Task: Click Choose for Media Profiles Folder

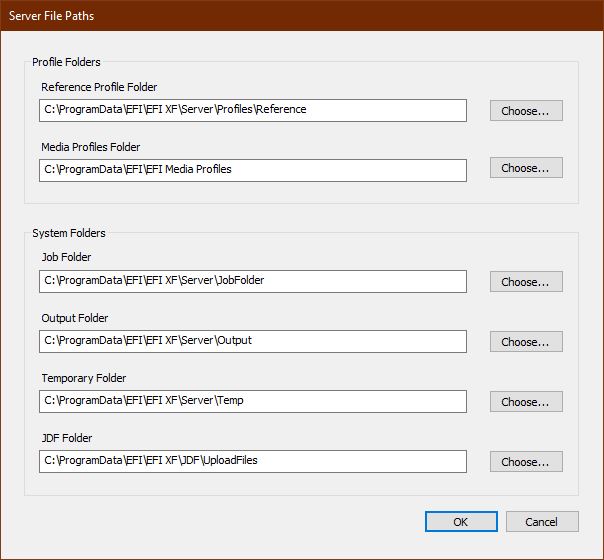Action: tap(526, 168)
